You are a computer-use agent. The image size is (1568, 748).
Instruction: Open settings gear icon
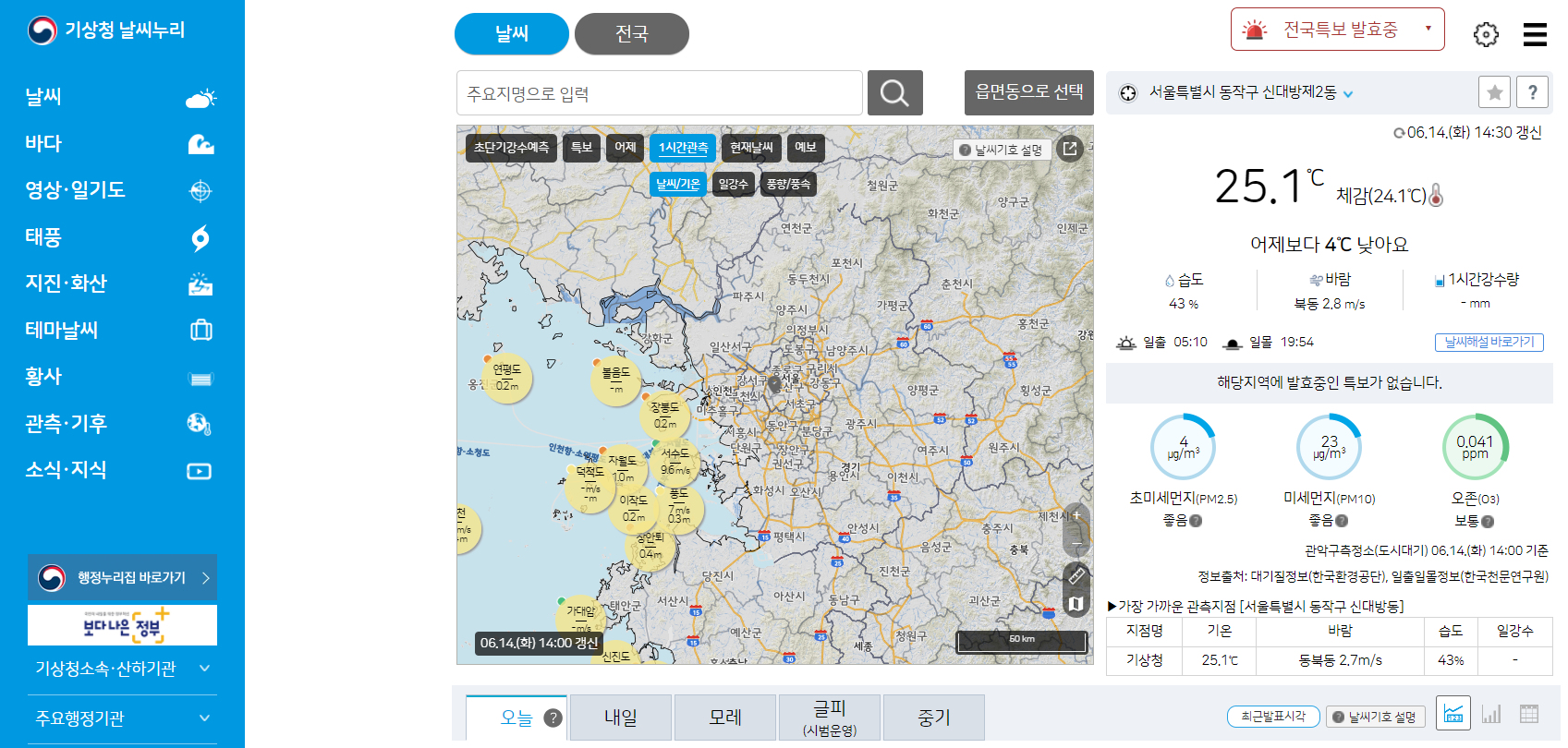1486,34
